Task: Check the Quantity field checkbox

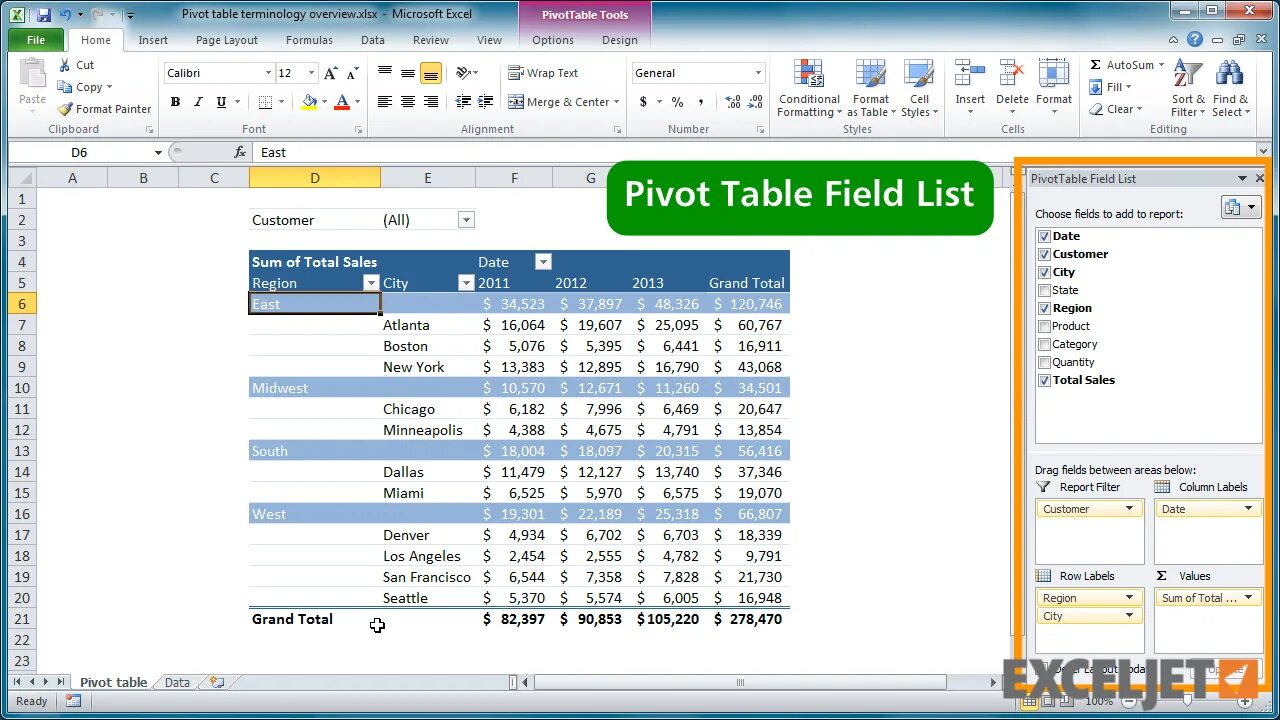Action: 1044,362
